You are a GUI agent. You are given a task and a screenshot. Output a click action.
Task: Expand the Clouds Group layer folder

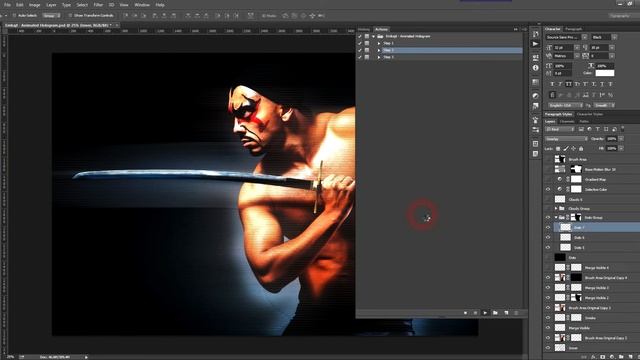click(x=556, y=208)
